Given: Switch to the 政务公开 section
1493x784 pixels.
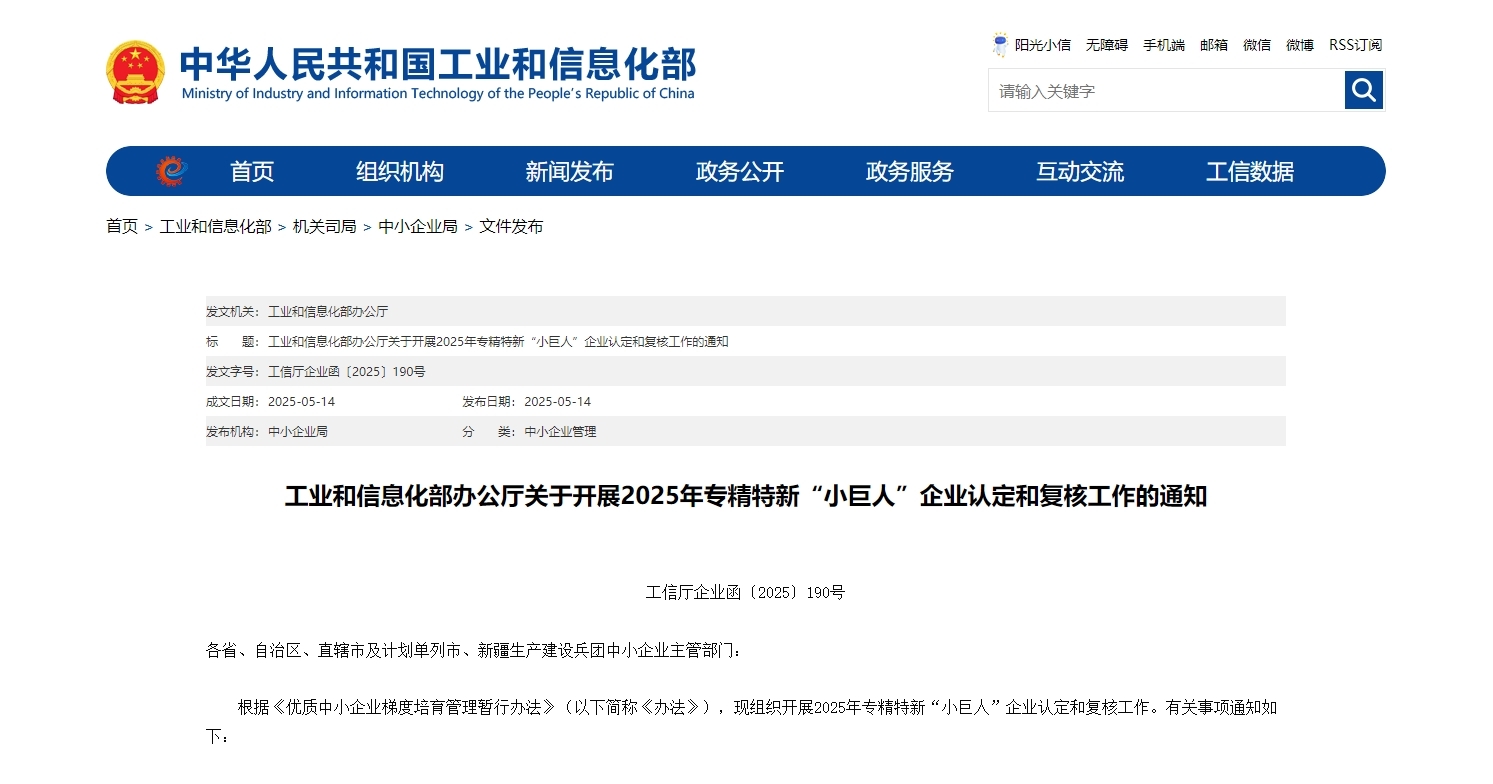Looking at the screenshot, I should (738, 171).
